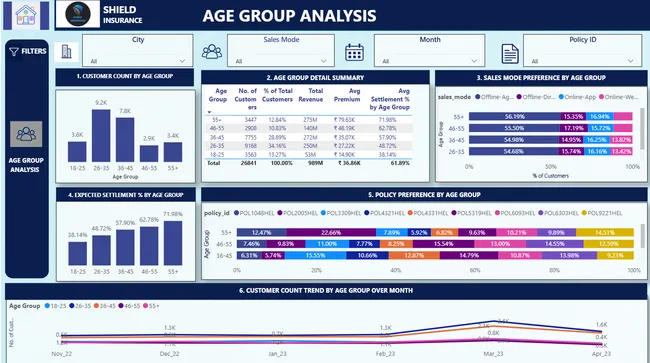Click Offline-Dir legend swatch
The width and height of the screenshot is (650, 363).
click(x=519, y=97)
